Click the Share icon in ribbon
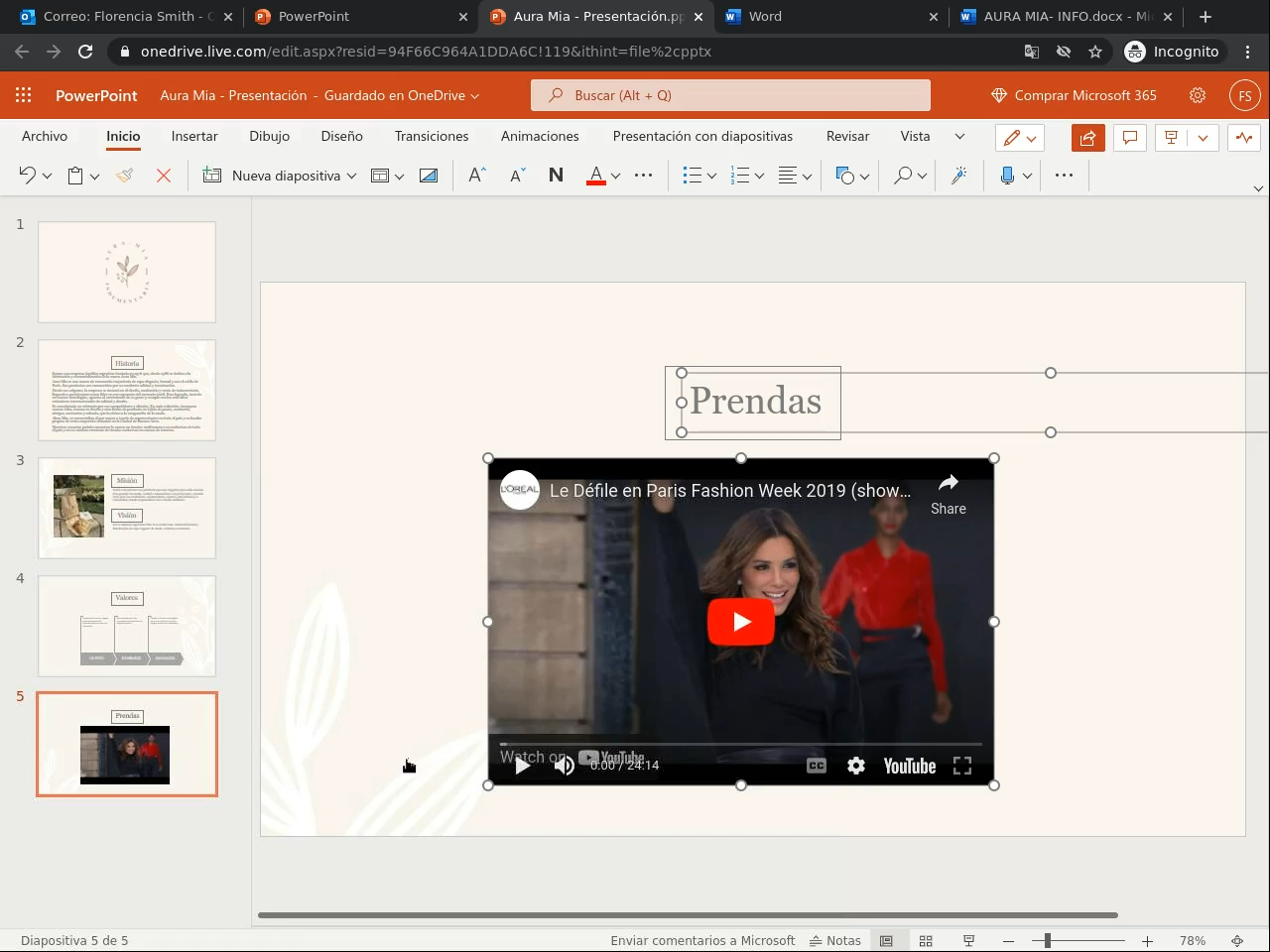This screenshot has width=1270, height=952. point(1087,138)
